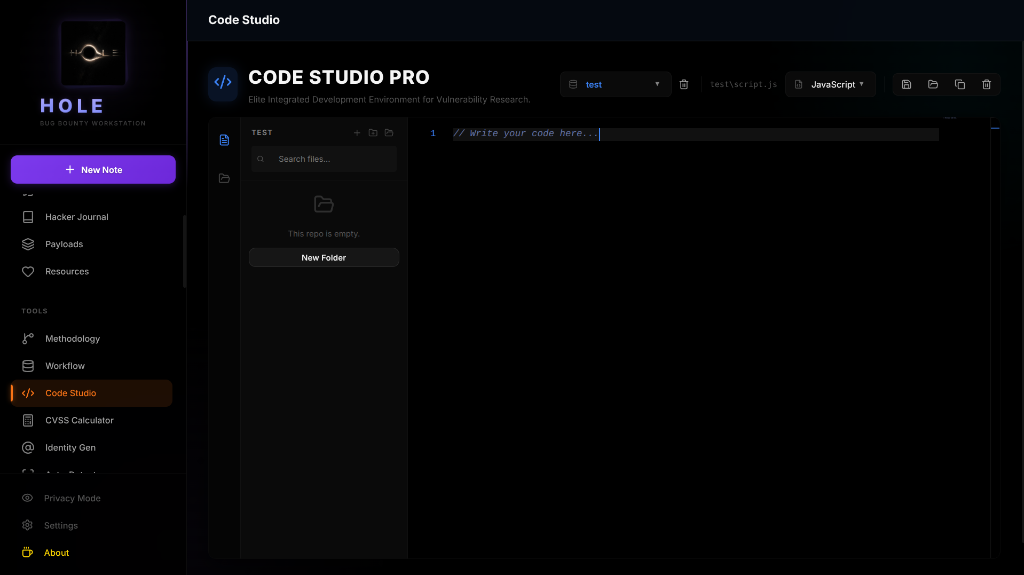Switch to the files view icon in activity bar
The height and width of the screenshot is (575, 1024).
[224, 140]
